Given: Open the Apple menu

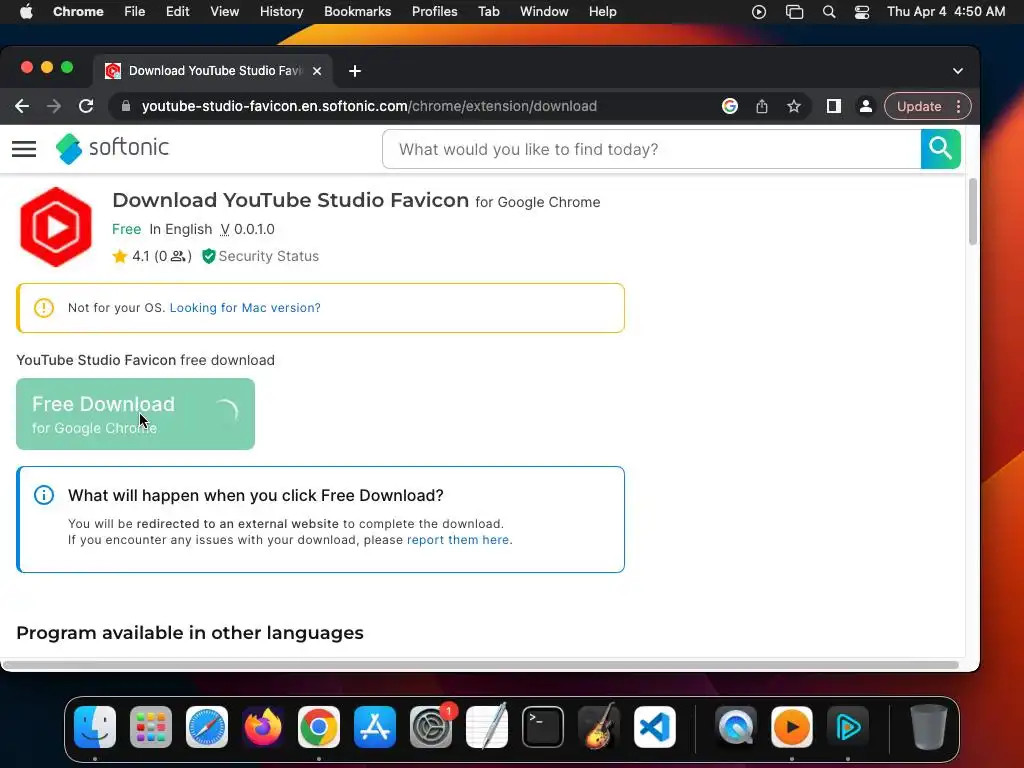Looking at the screenshot, I should (26, 12).
